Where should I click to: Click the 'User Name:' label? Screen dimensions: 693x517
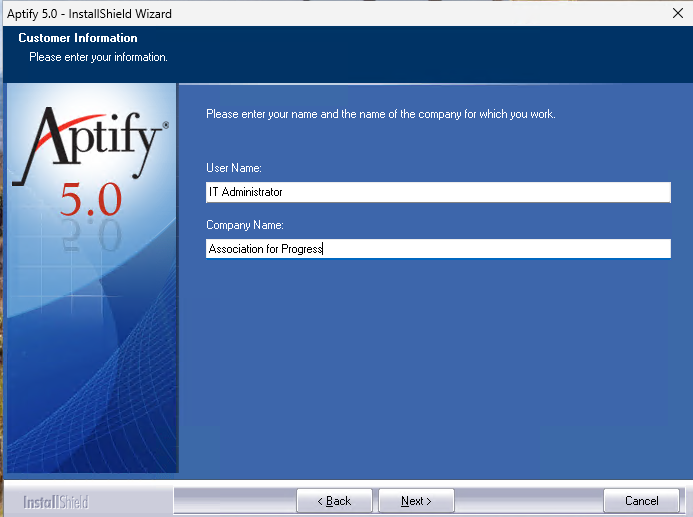click(234, 168)
